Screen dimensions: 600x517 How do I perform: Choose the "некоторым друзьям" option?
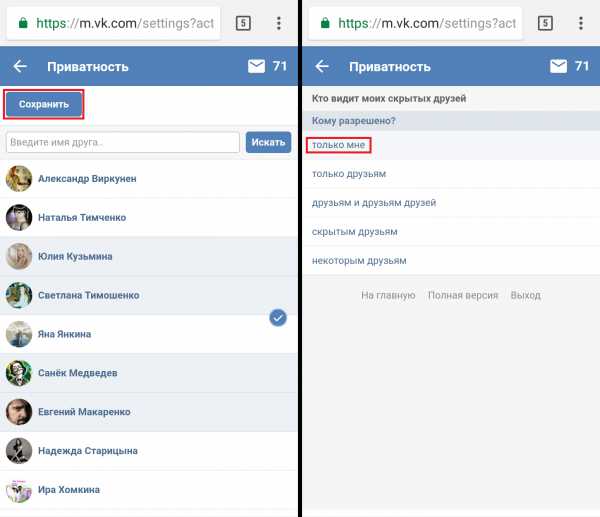[359, 261]
